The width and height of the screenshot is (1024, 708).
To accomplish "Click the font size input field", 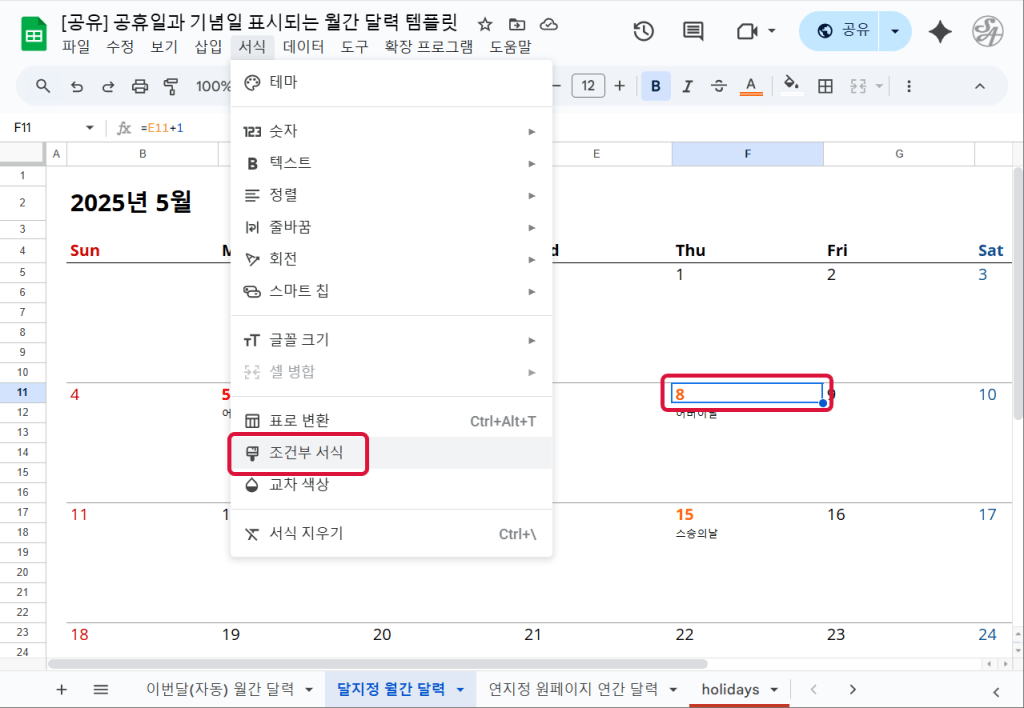I will click(x=588, y=86).
